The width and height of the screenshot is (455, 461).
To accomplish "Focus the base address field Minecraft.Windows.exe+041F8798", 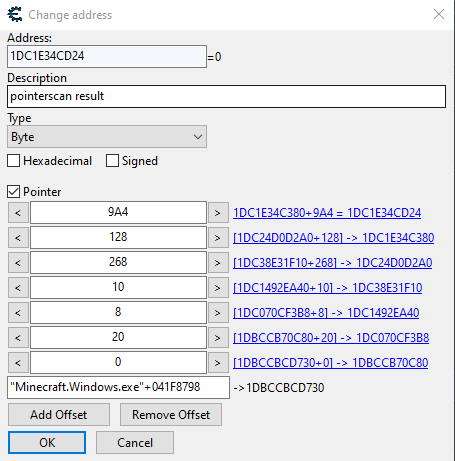I will point(118,387).
